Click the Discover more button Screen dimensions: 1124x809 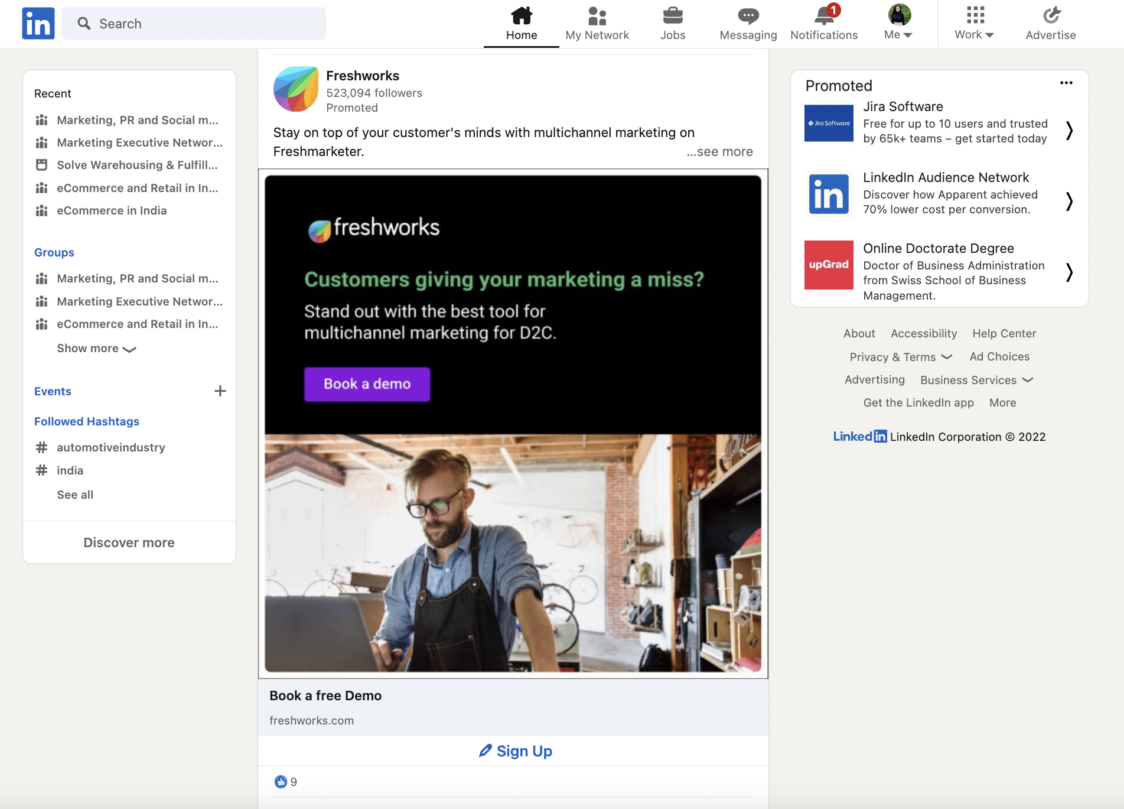pos(129,542)
